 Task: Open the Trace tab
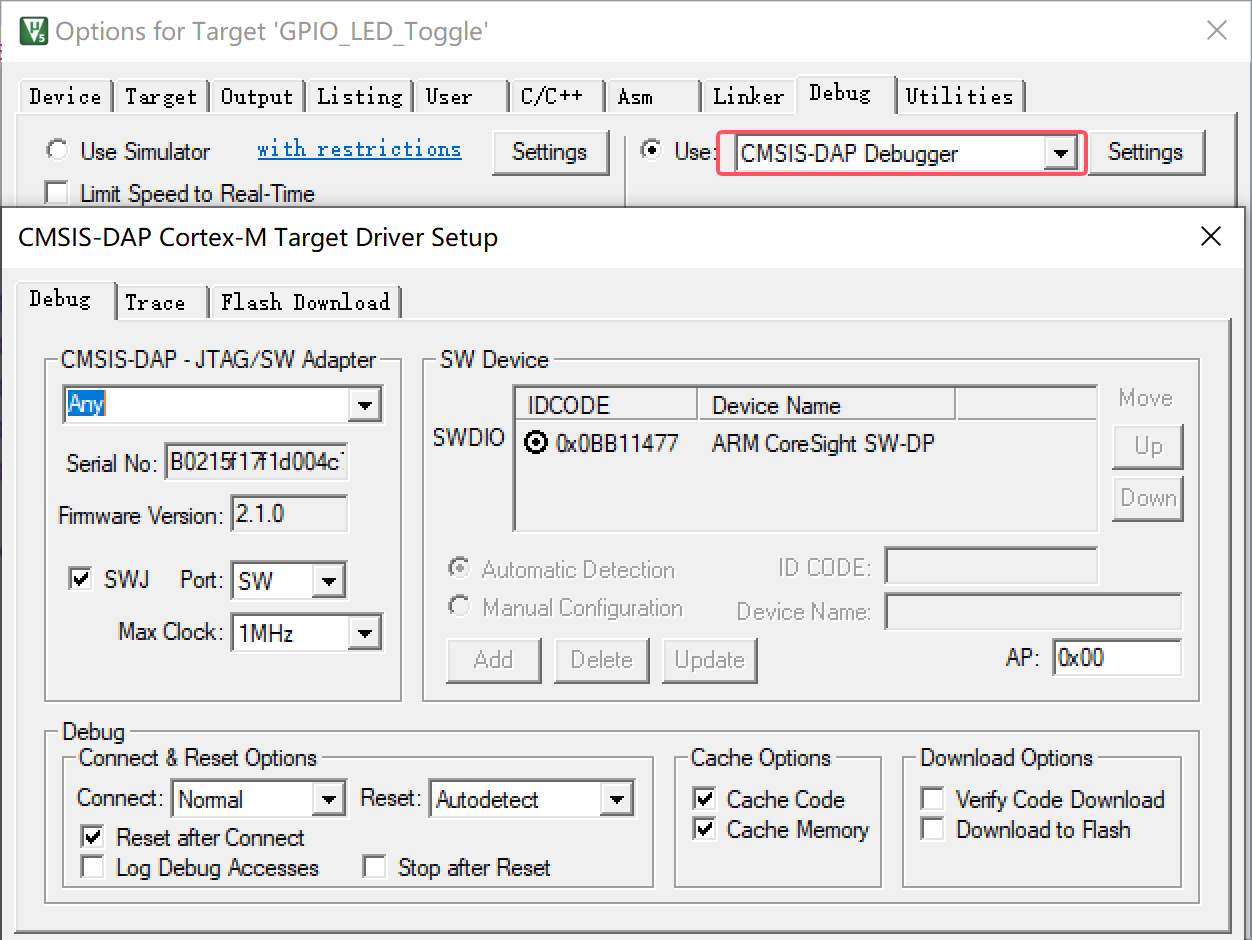(155, 302)
